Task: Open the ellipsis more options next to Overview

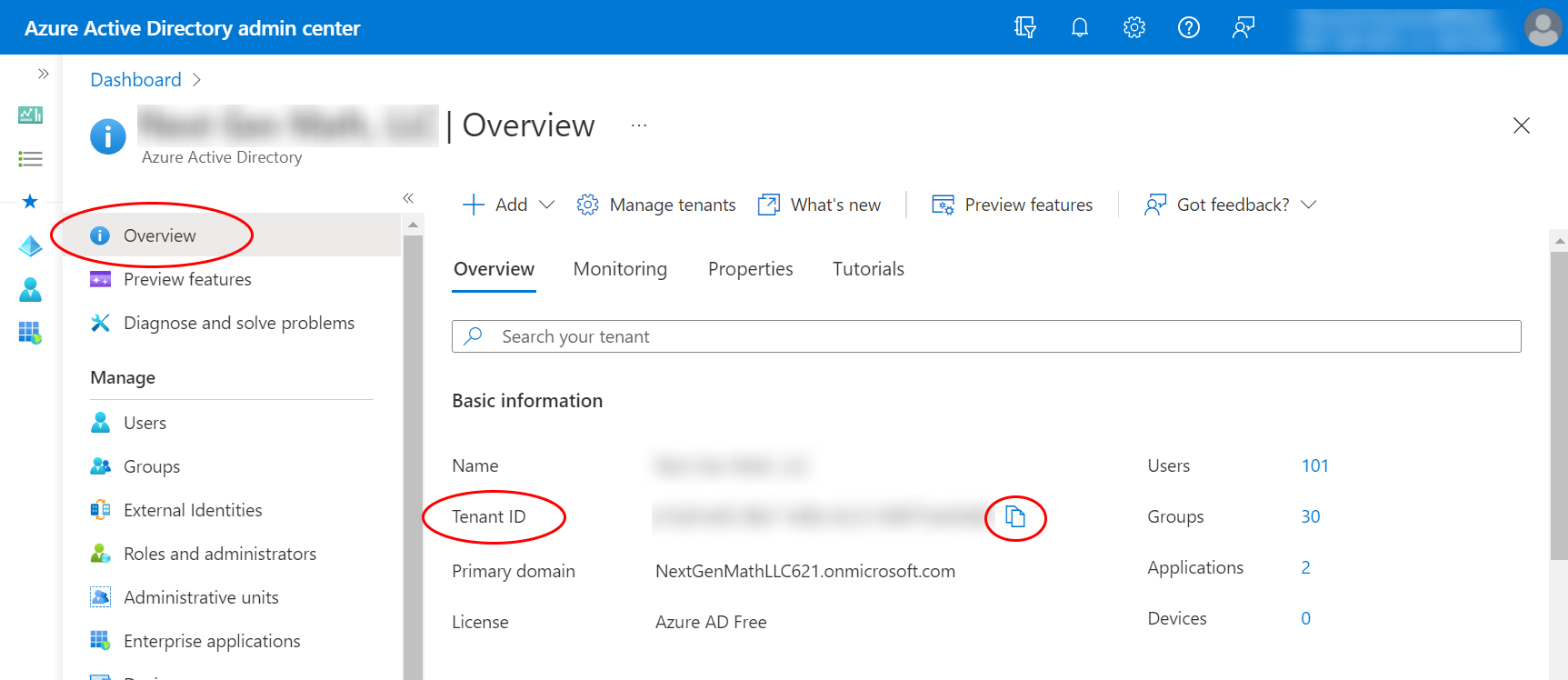Action: tap(639, 125)
